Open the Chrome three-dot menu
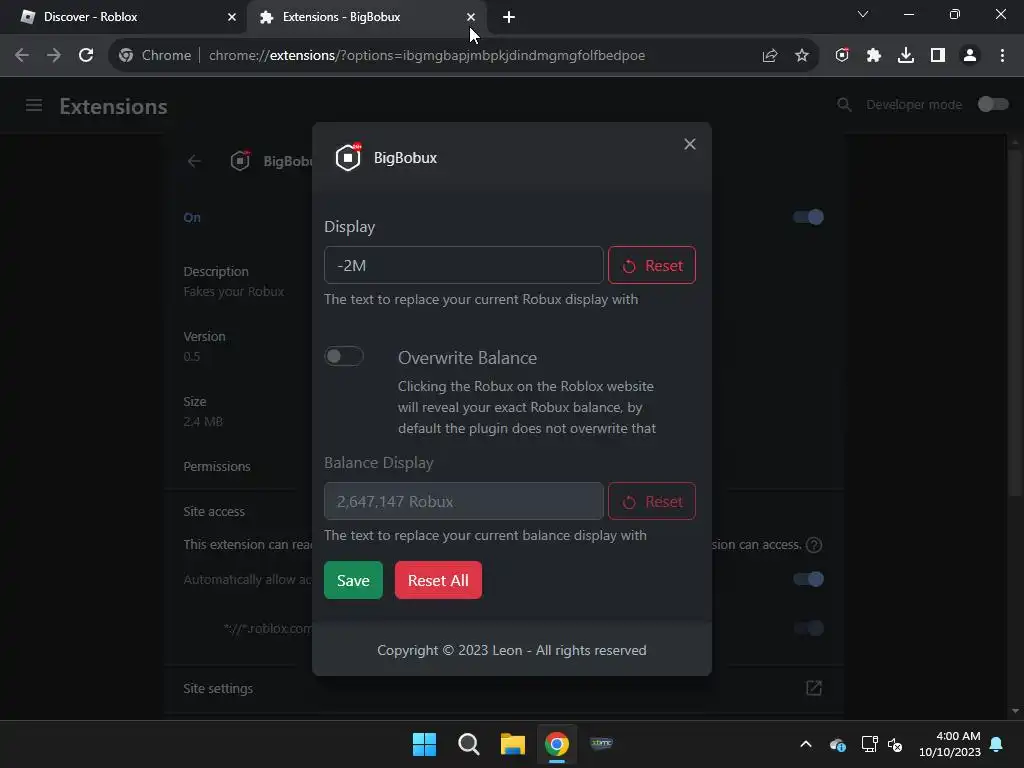1024x768 pixels. (x=1002, y=56)
